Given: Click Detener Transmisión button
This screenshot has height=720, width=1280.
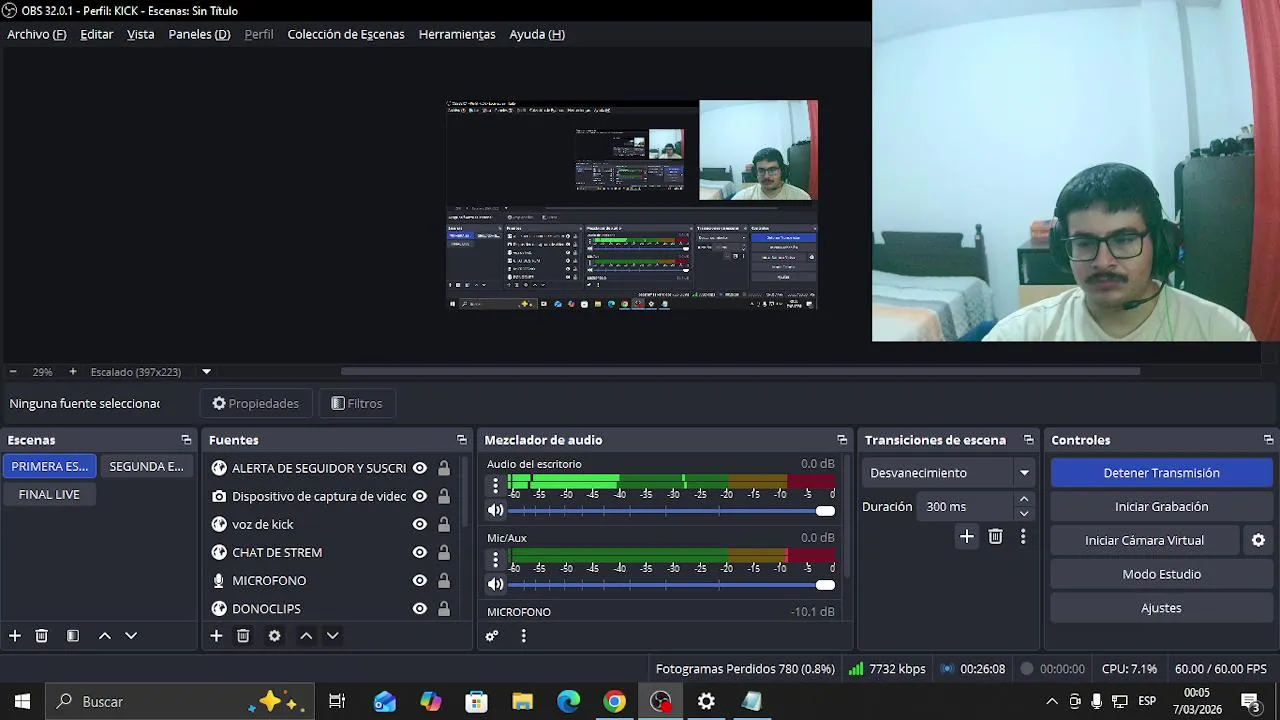Looking at the screenshot, I should [1161, 473].
